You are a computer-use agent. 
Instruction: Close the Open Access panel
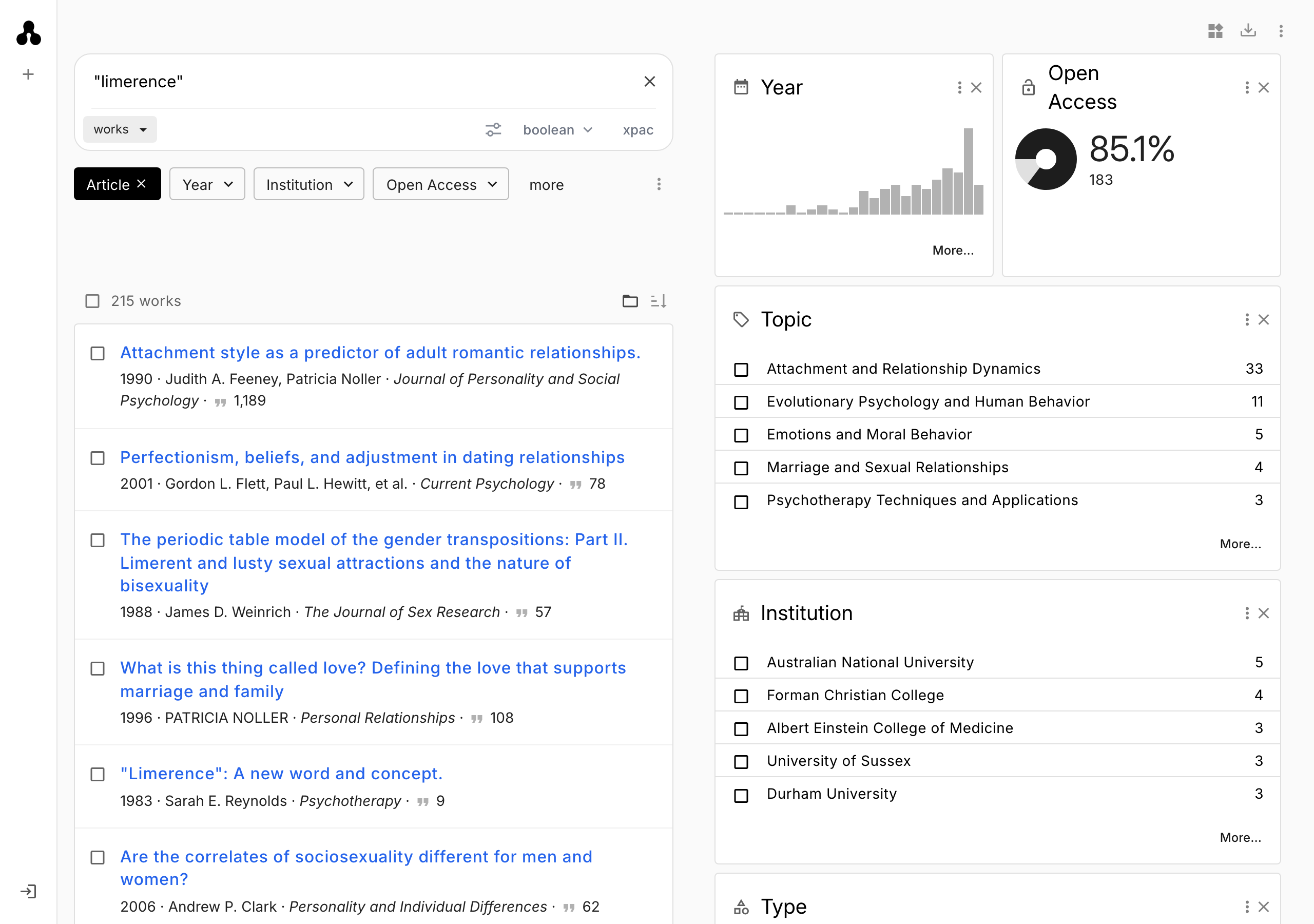pos(1264,88)
